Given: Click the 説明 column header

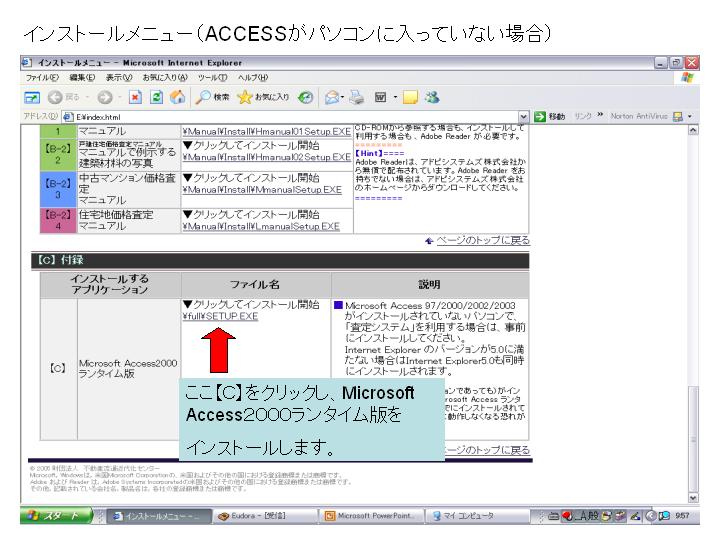Looking at the screenshot, I should (429, 285).
